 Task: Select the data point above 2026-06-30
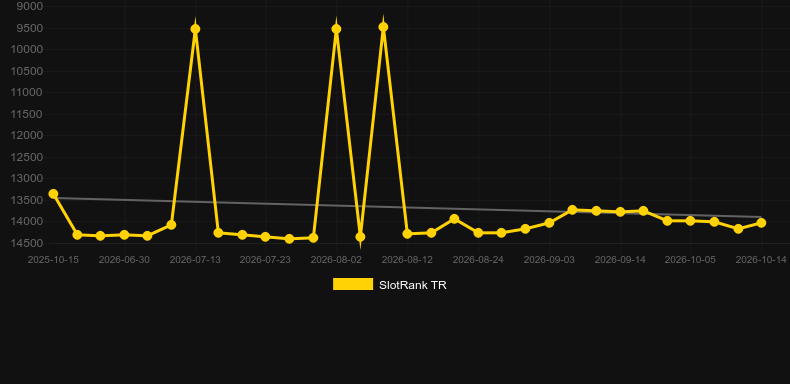point(124,235)
